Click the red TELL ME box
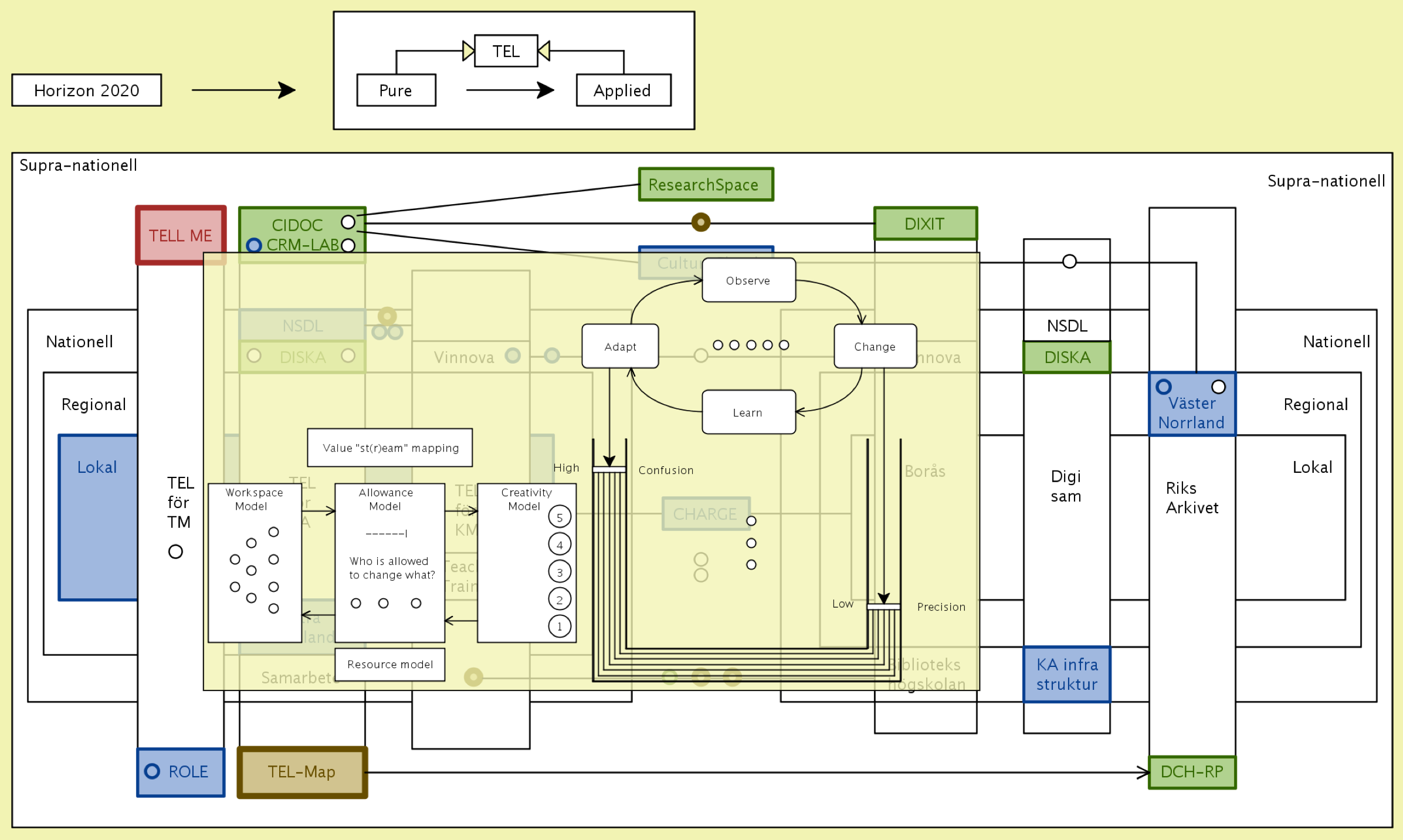Screen dimensions: 1403x840 (x=181, y=235)
